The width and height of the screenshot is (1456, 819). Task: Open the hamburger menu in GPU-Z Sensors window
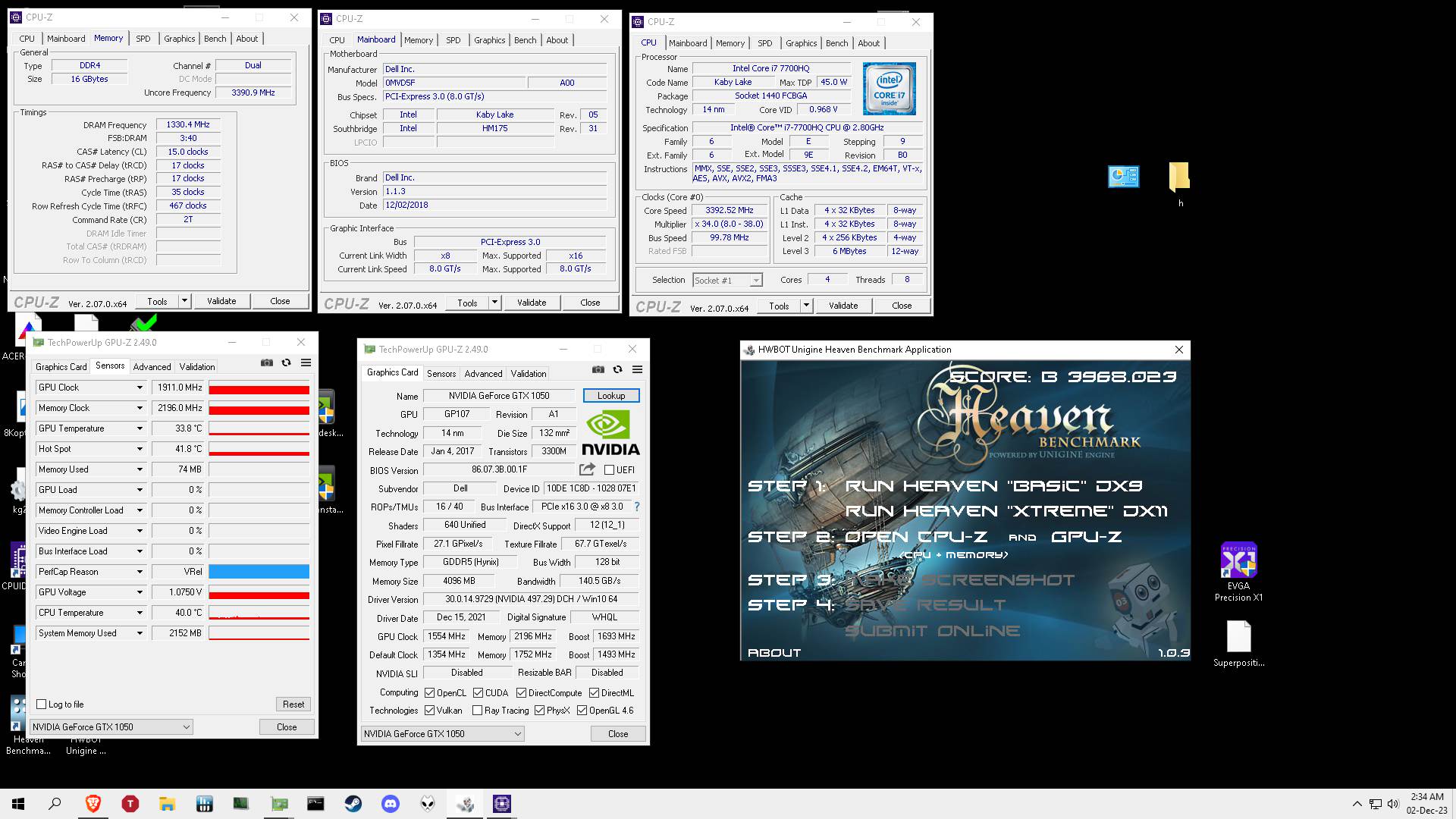tap(306, 362)
